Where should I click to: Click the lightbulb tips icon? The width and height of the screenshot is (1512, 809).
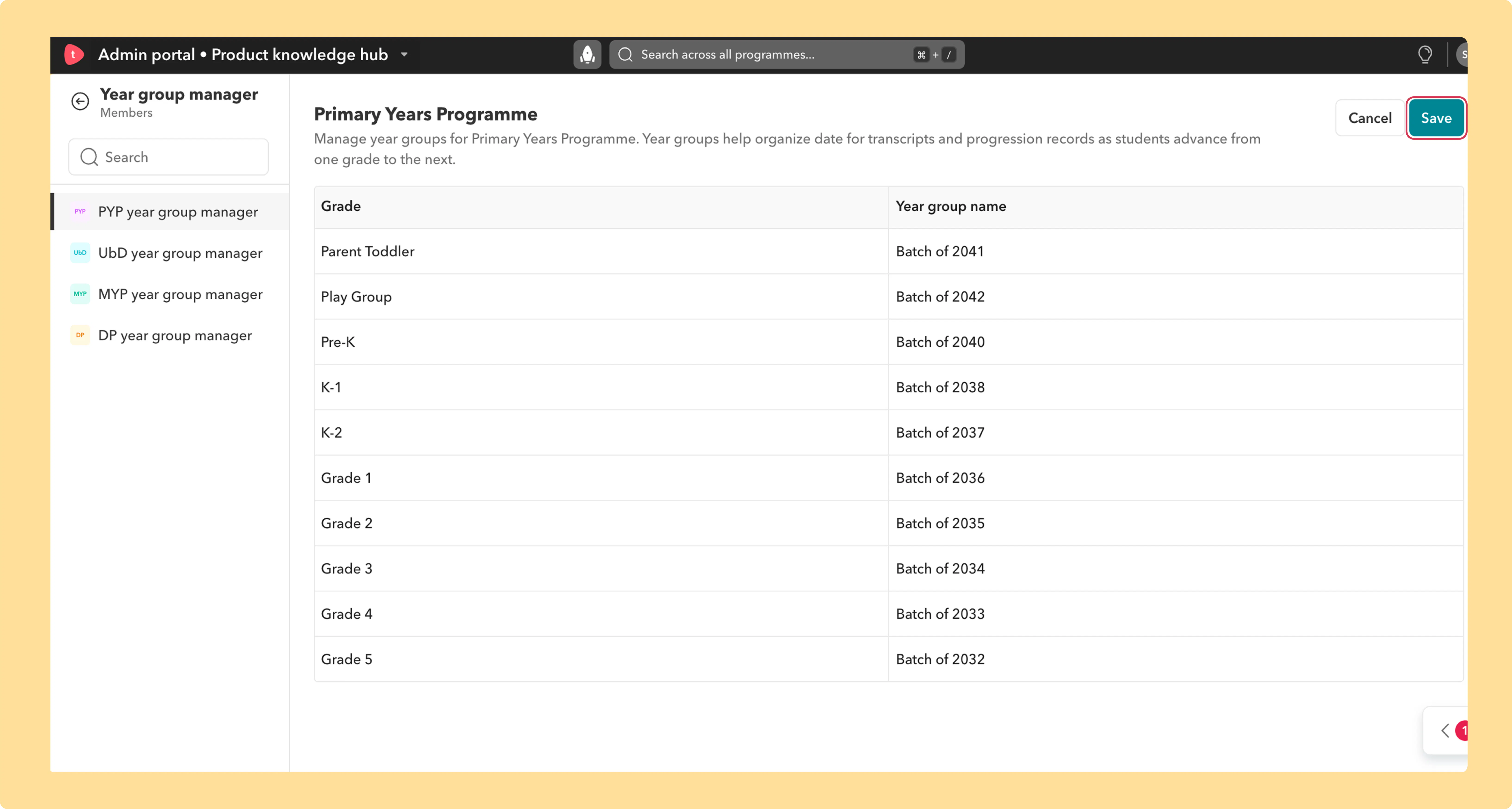pyautogui.click(x=1425, y=55)
